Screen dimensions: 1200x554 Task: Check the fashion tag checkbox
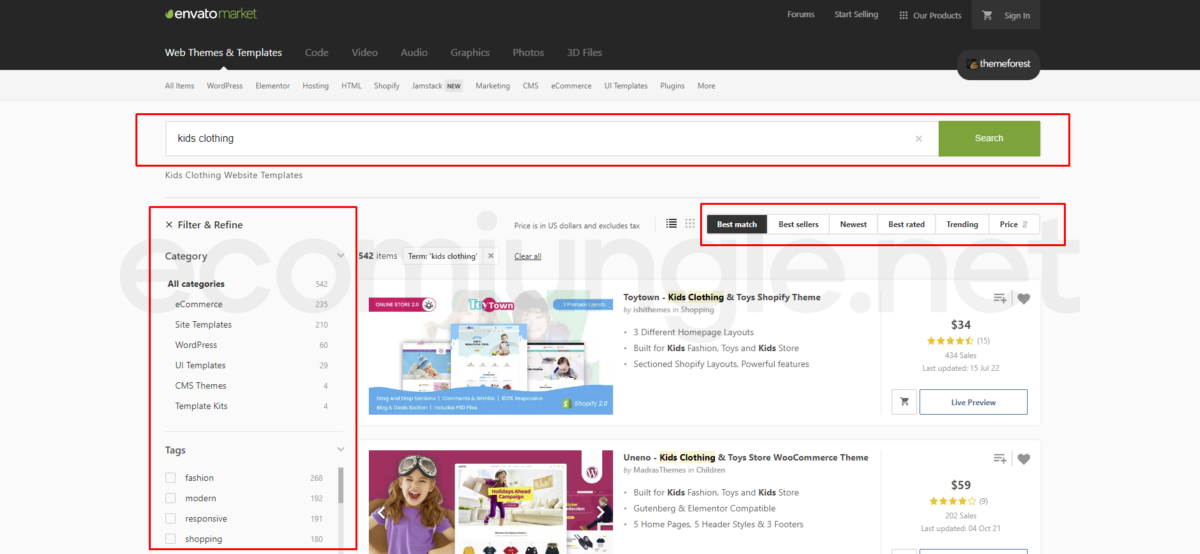171,478
